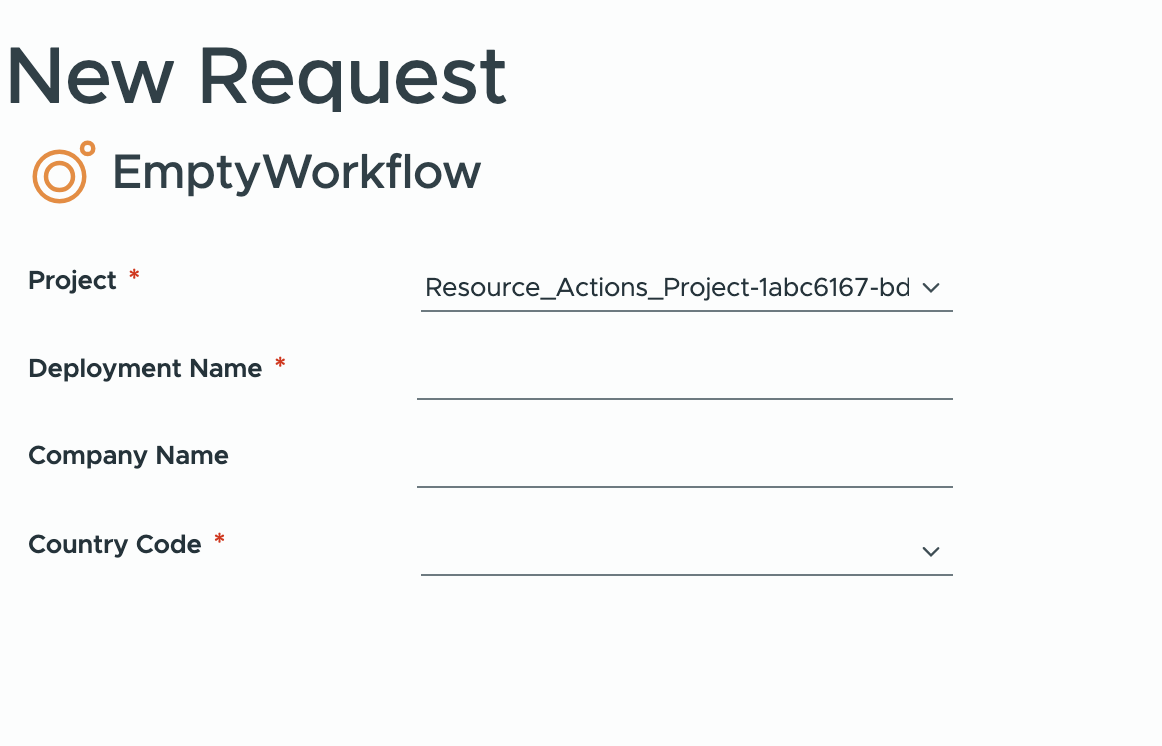This screenshot has height=746, width=1162.
Task: Click the red asterisk beside Deployment Name
Action: (x=280, y=363)
